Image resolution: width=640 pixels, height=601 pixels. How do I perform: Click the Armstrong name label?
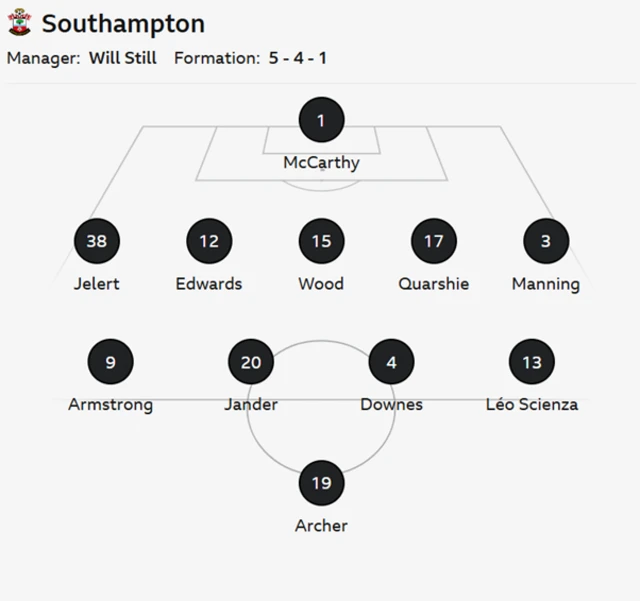[x=111, y=404]
